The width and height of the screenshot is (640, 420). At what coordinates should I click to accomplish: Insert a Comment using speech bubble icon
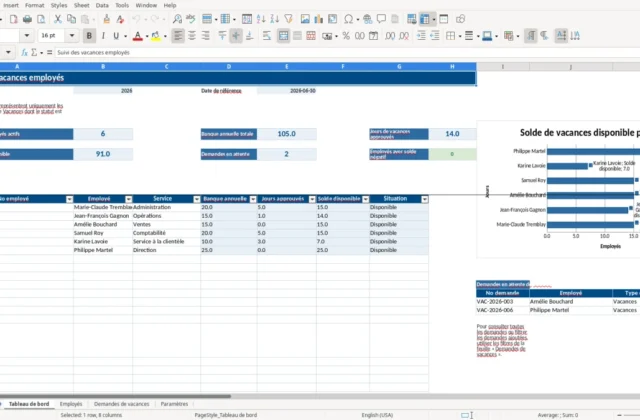[381, 19]
